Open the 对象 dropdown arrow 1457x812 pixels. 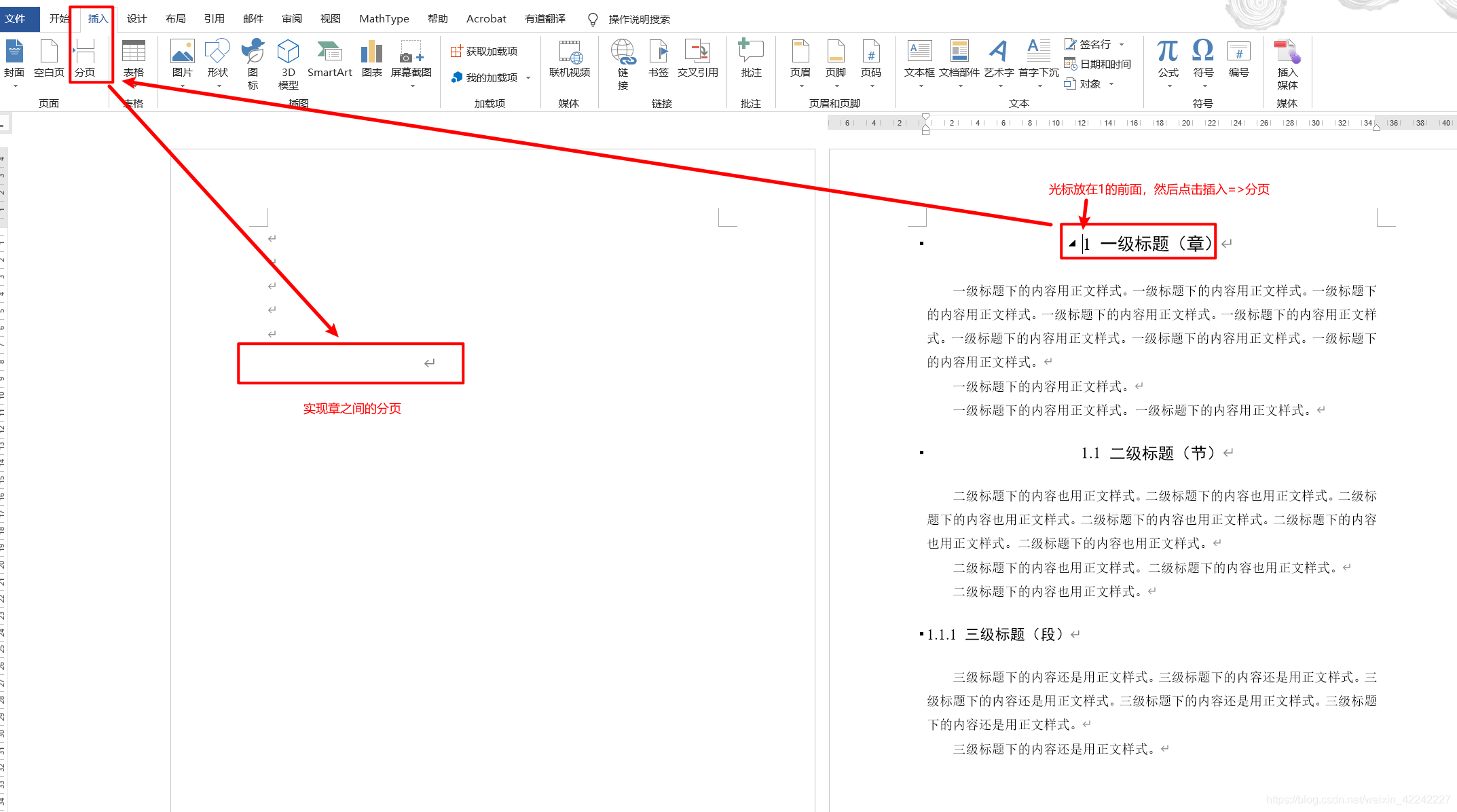click(x=1111, y=84)
